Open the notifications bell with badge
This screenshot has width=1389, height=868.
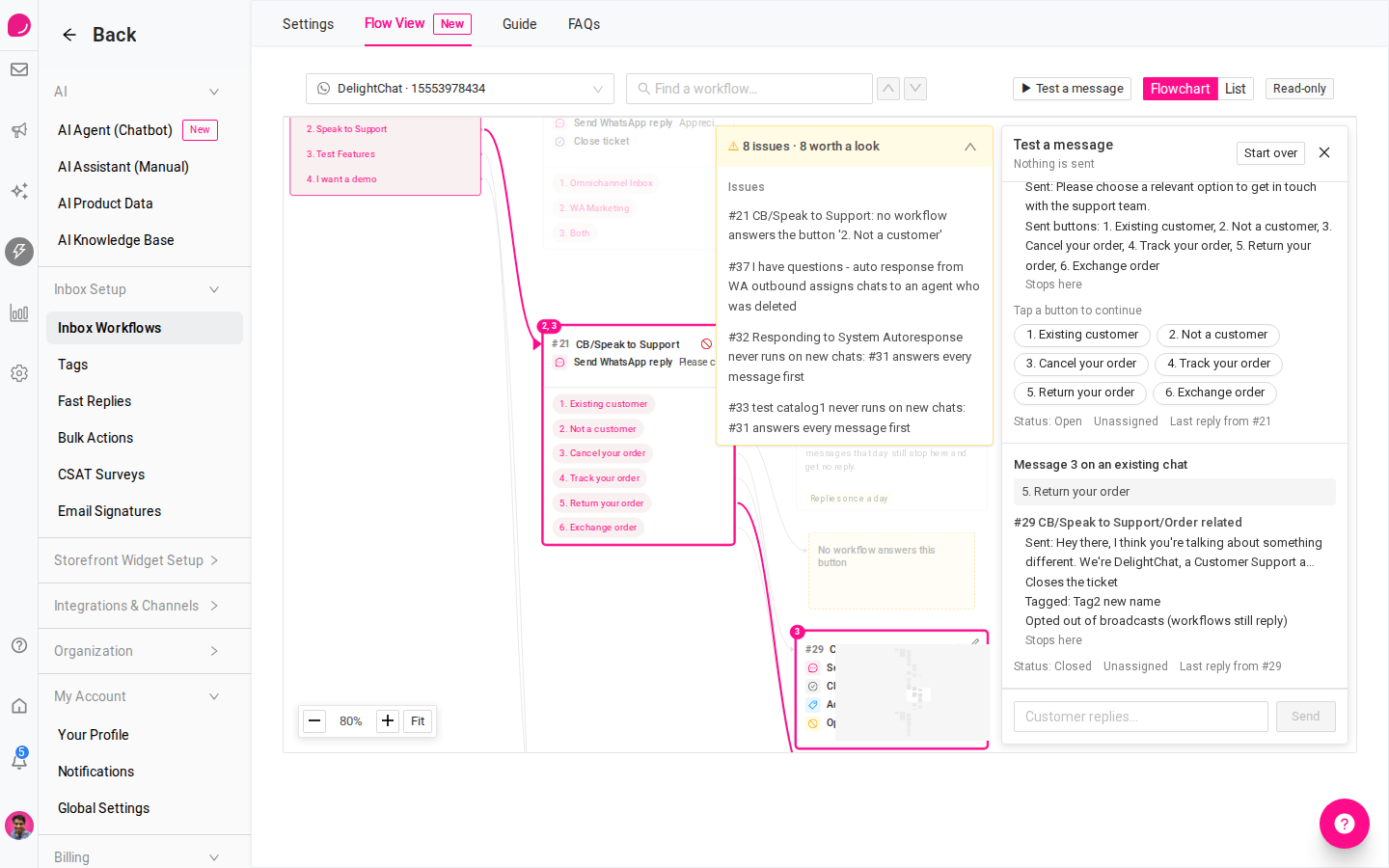coord(19,759)
